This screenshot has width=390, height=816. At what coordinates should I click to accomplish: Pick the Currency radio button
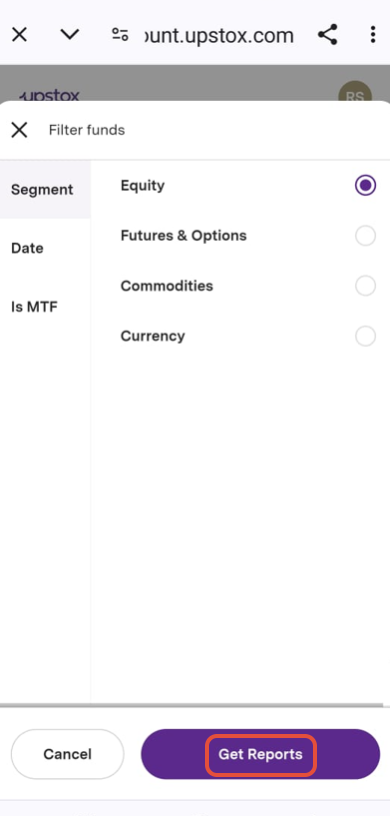(366, 336)
